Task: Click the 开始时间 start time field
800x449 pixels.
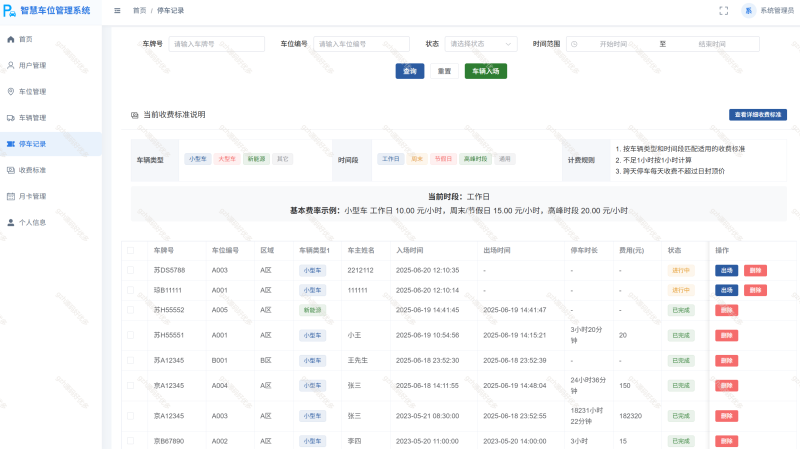Action: coord(613,44)
